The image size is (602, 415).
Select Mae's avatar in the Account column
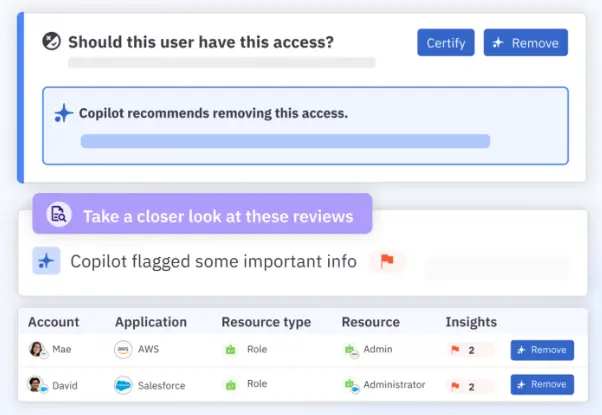click(x=37, y=350)
